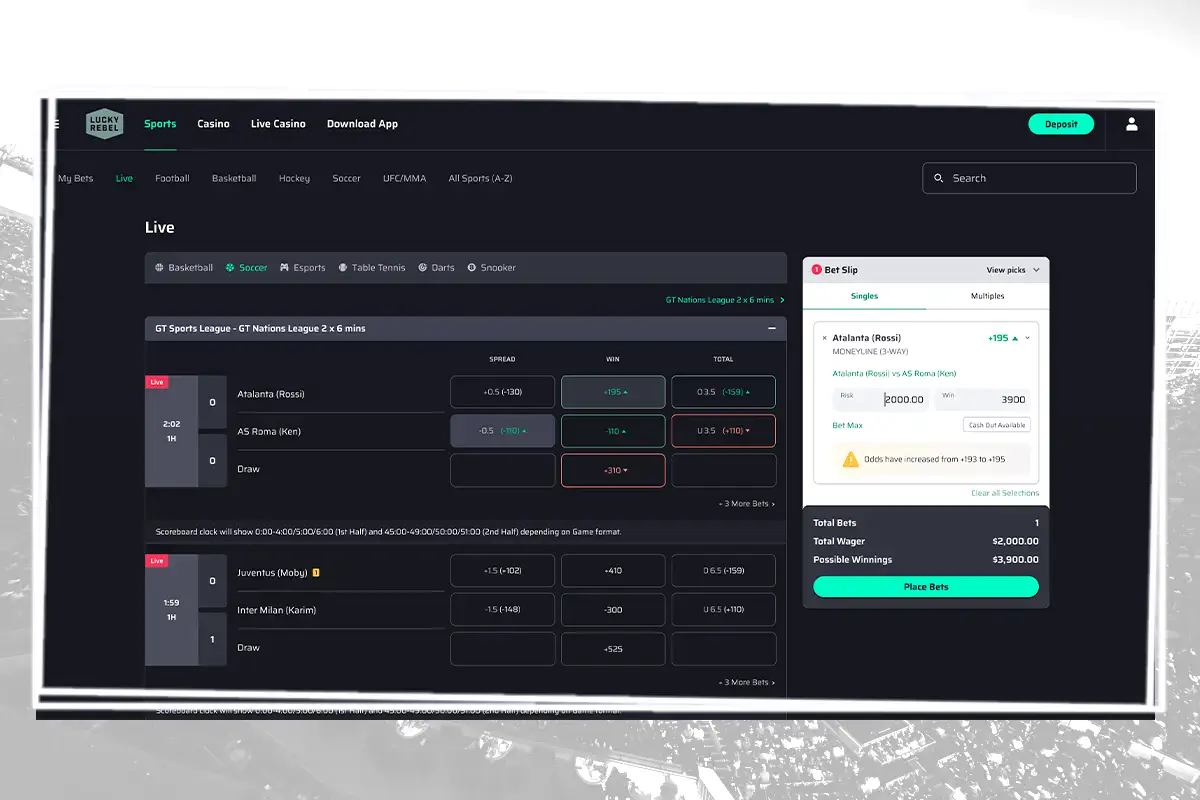Screen dimensions: 1200x800
Task: Open the Esports live section icon
Action: [283, 267]
